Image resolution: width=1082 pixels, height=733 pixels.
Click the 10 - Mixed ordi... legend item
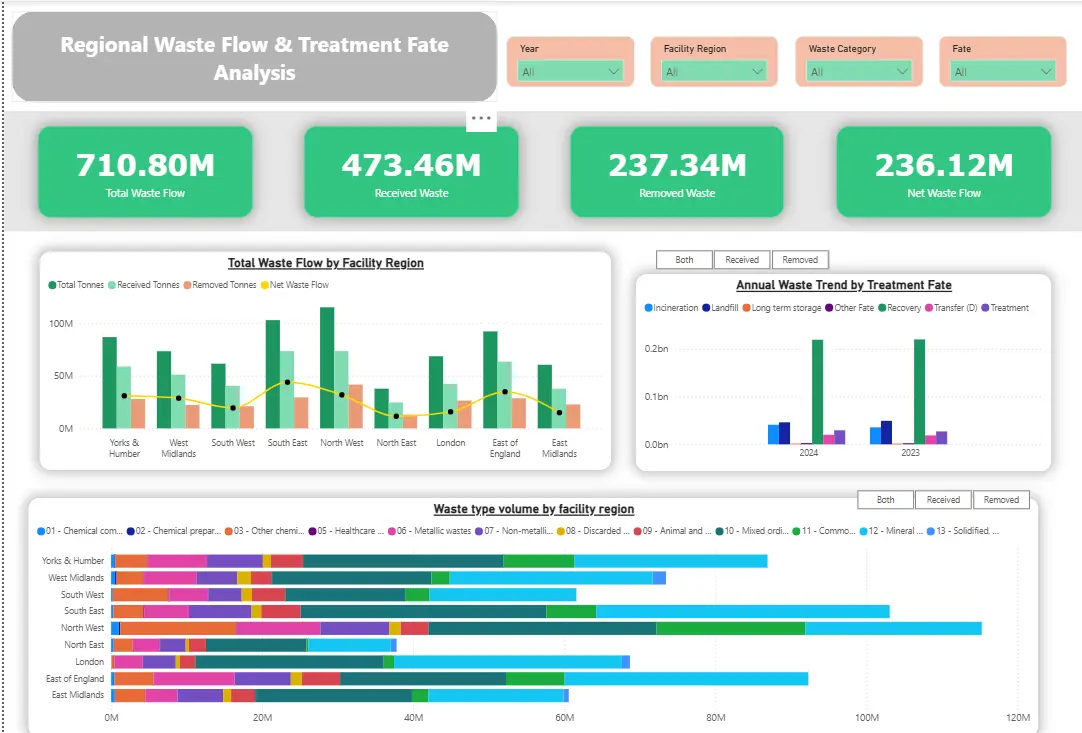tap(752, 531)
